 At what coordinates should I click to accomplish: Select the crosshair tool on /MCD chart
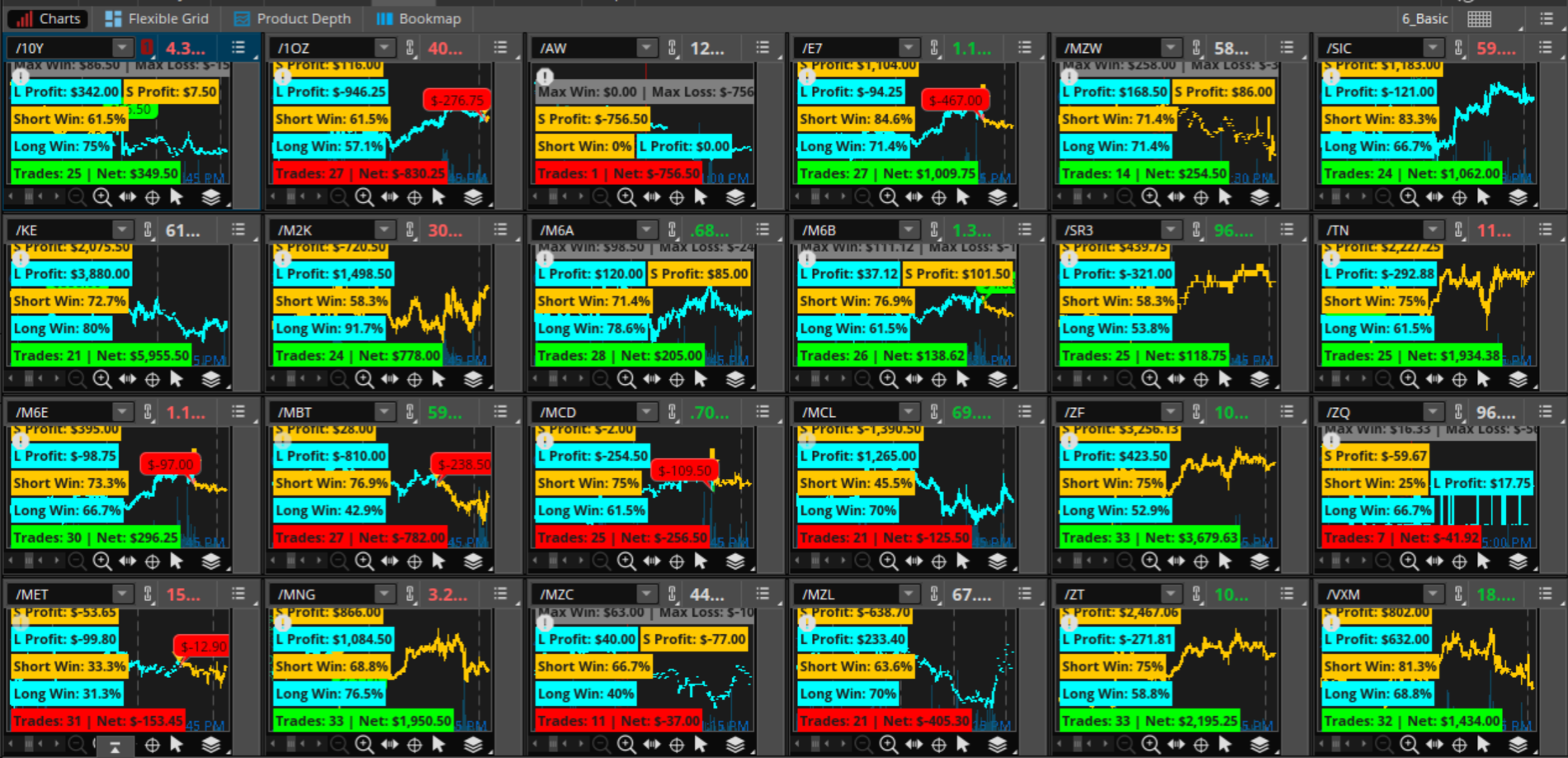click(x=677, y=561)
